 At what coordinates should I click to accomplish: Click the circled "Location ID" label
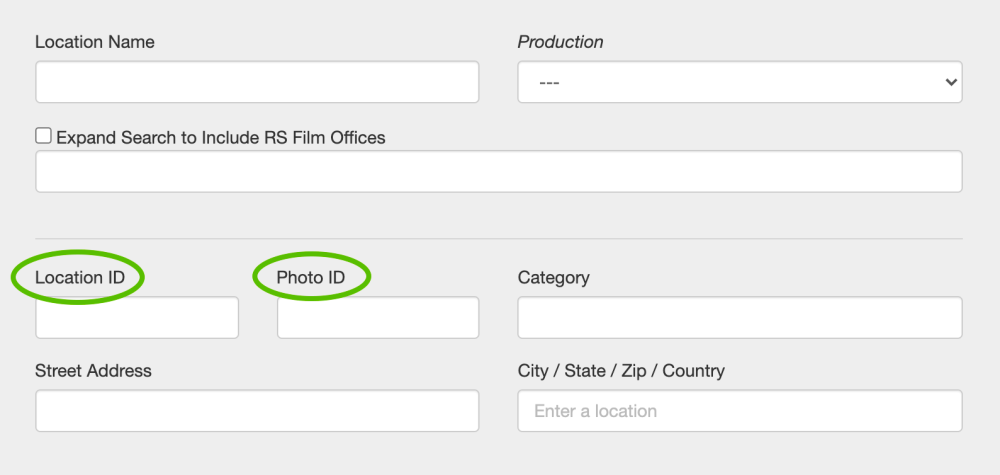80,277
